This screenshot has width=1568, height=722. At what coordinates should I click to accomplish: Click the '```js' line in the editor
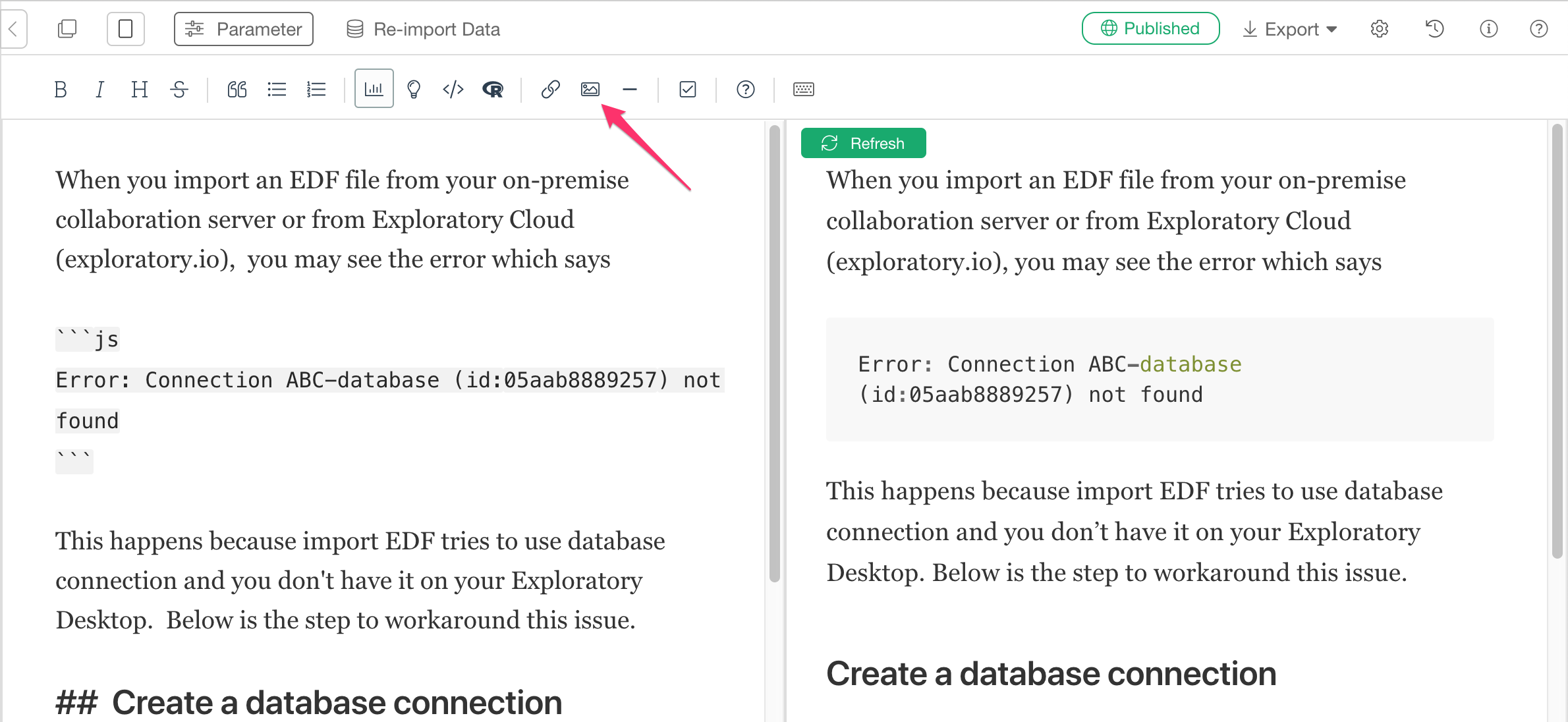[x=88, y=339]
